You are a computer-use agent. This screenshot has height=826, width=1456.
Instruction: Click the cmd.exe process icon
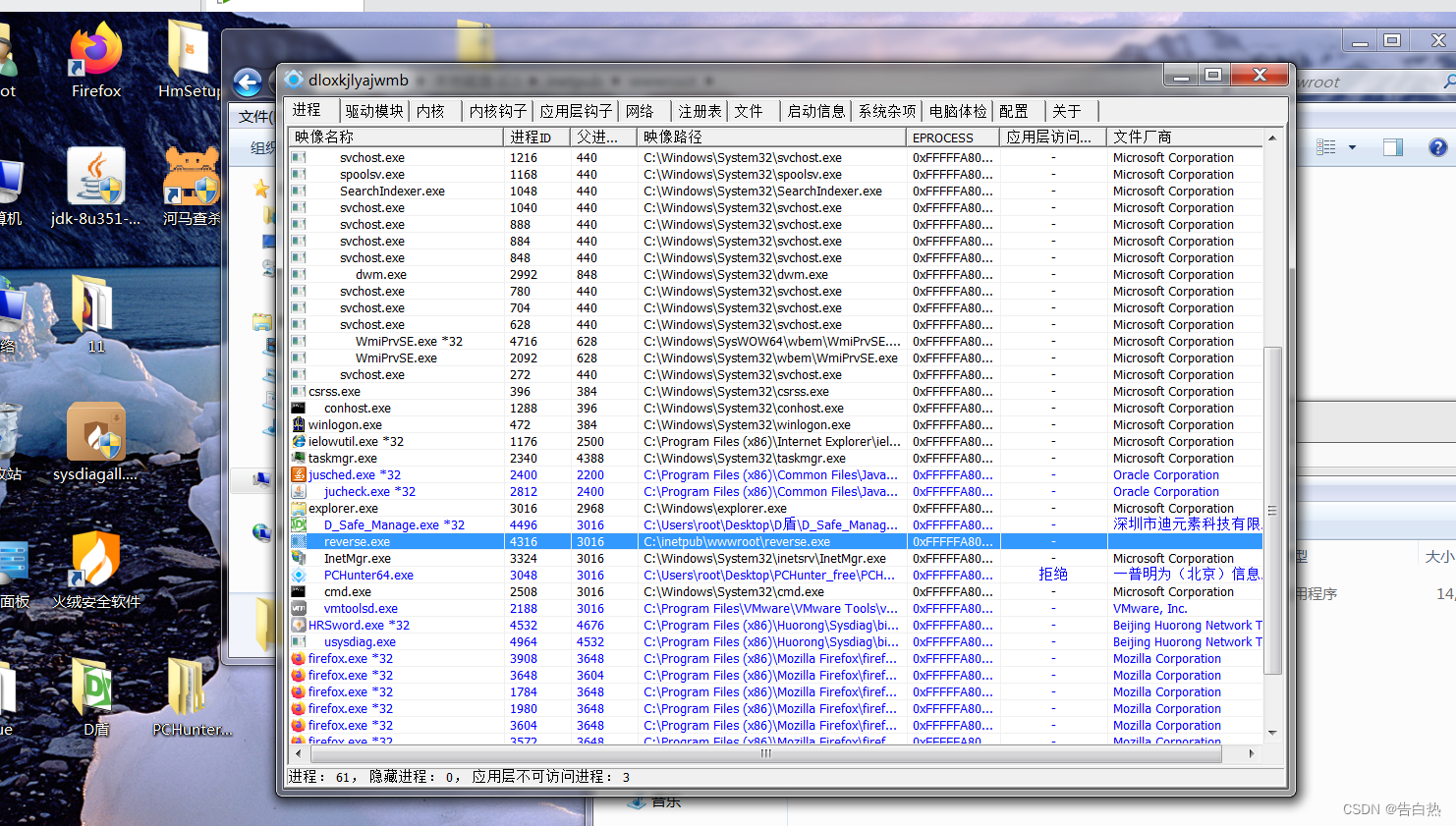coord(299,591)
